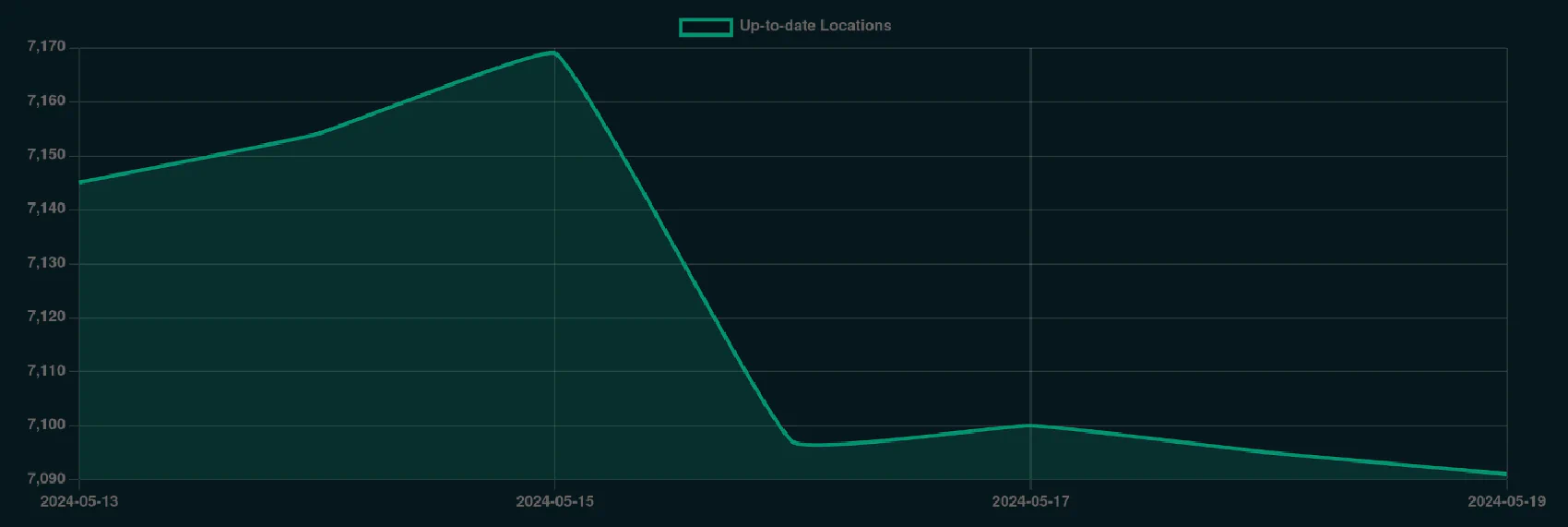Click the 7,130 y-axis label
Image resolution: width=1568 pixels, height=527 pixels.
click(46, 263)
